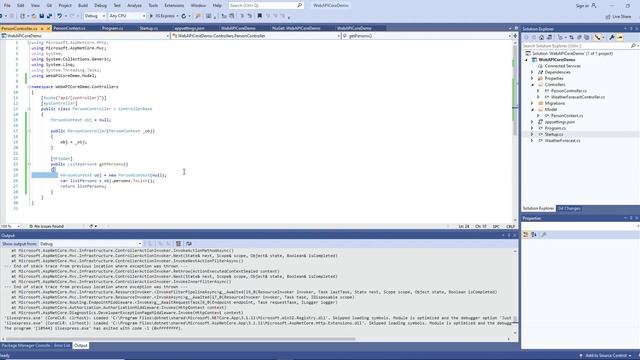Click the Live Share button
This screenshot has height=360, width=640.
tap(618, 17)
